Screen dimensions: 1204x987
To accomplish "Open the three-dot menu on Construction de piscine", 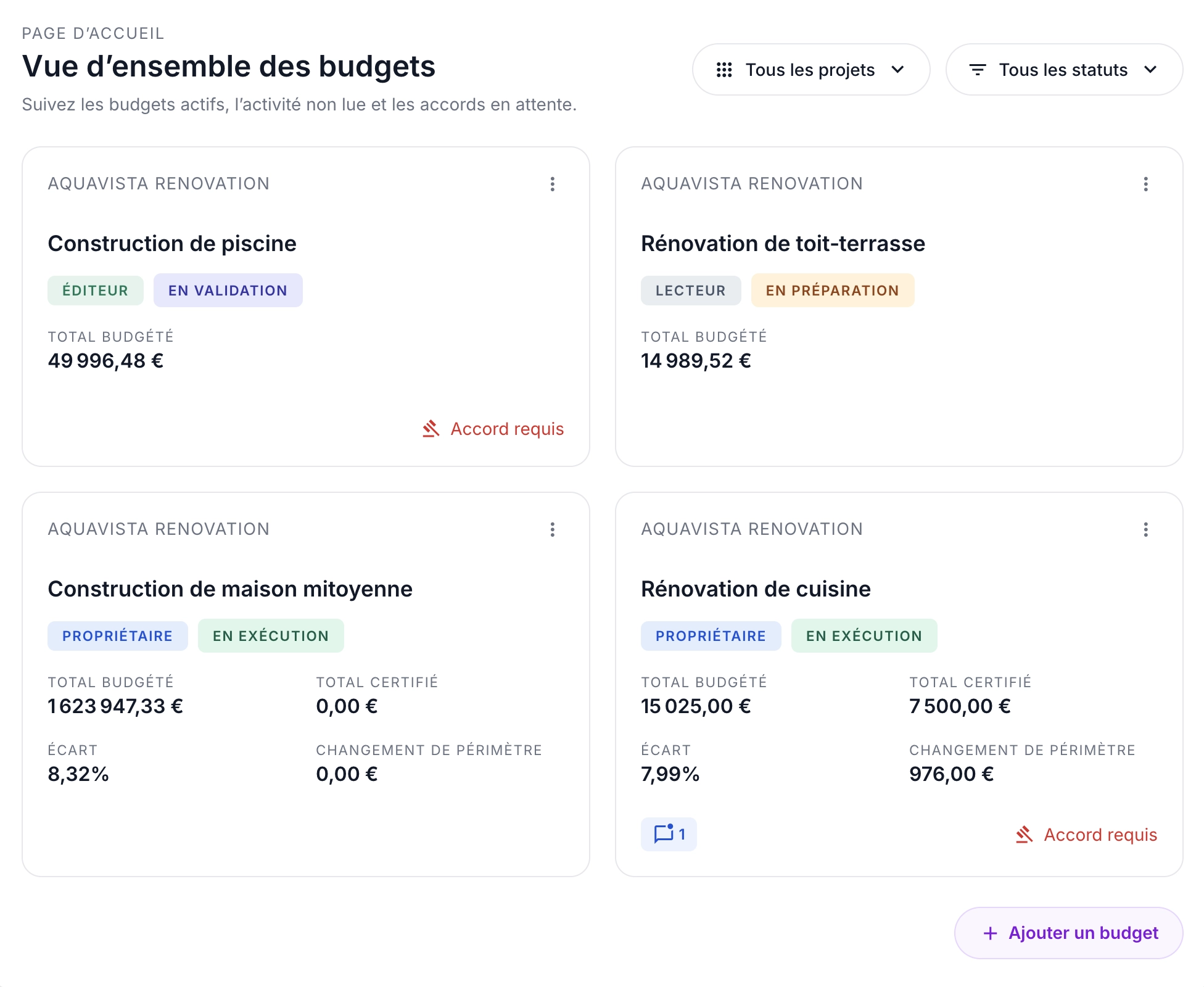I will tap(552, 184).
